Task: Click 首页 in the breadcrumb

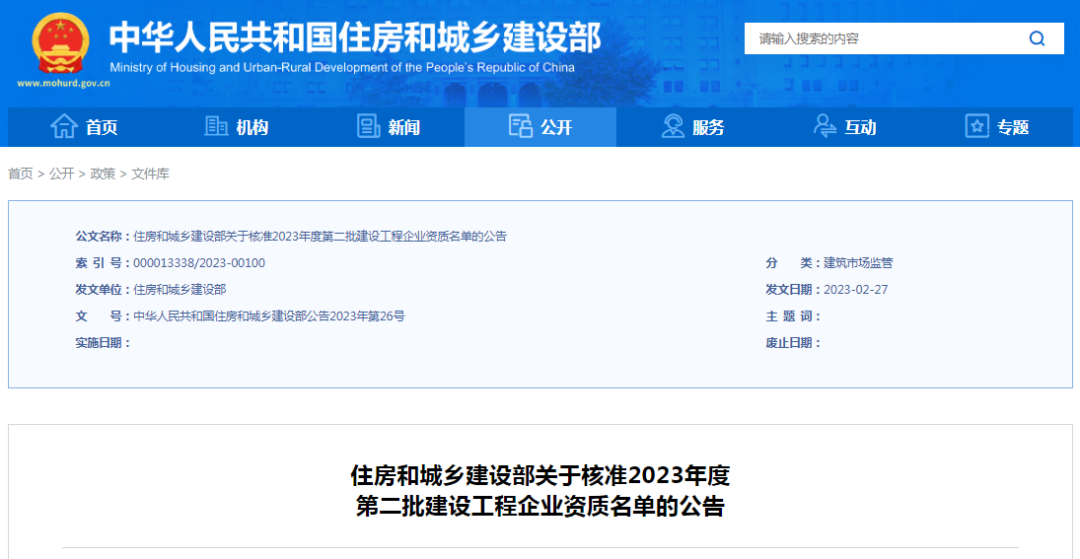Action: point(21,174)
